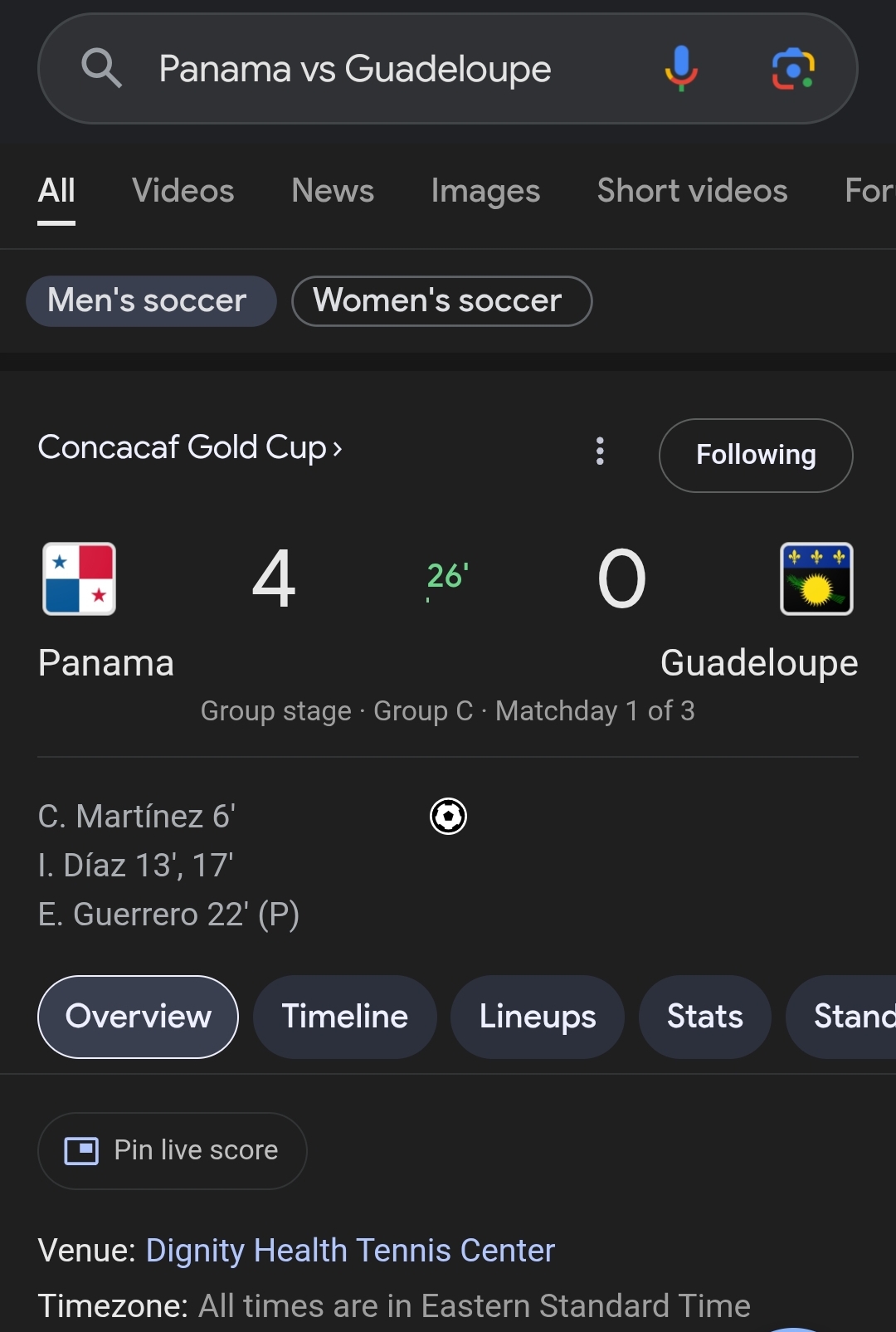Open the three-dot match options menu
Viewport: 896px width, 1332px height.
click(x=600, y=451)
